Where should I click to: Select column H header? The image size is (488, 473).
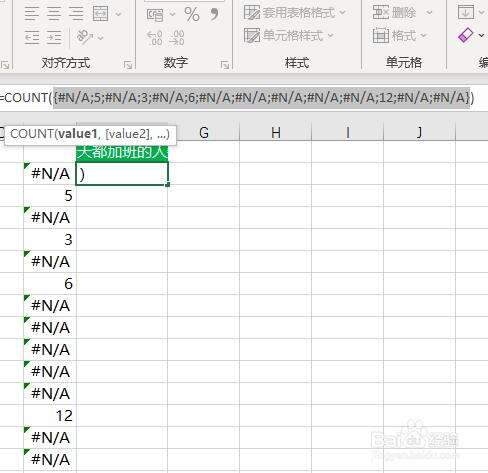click(275, 133)
